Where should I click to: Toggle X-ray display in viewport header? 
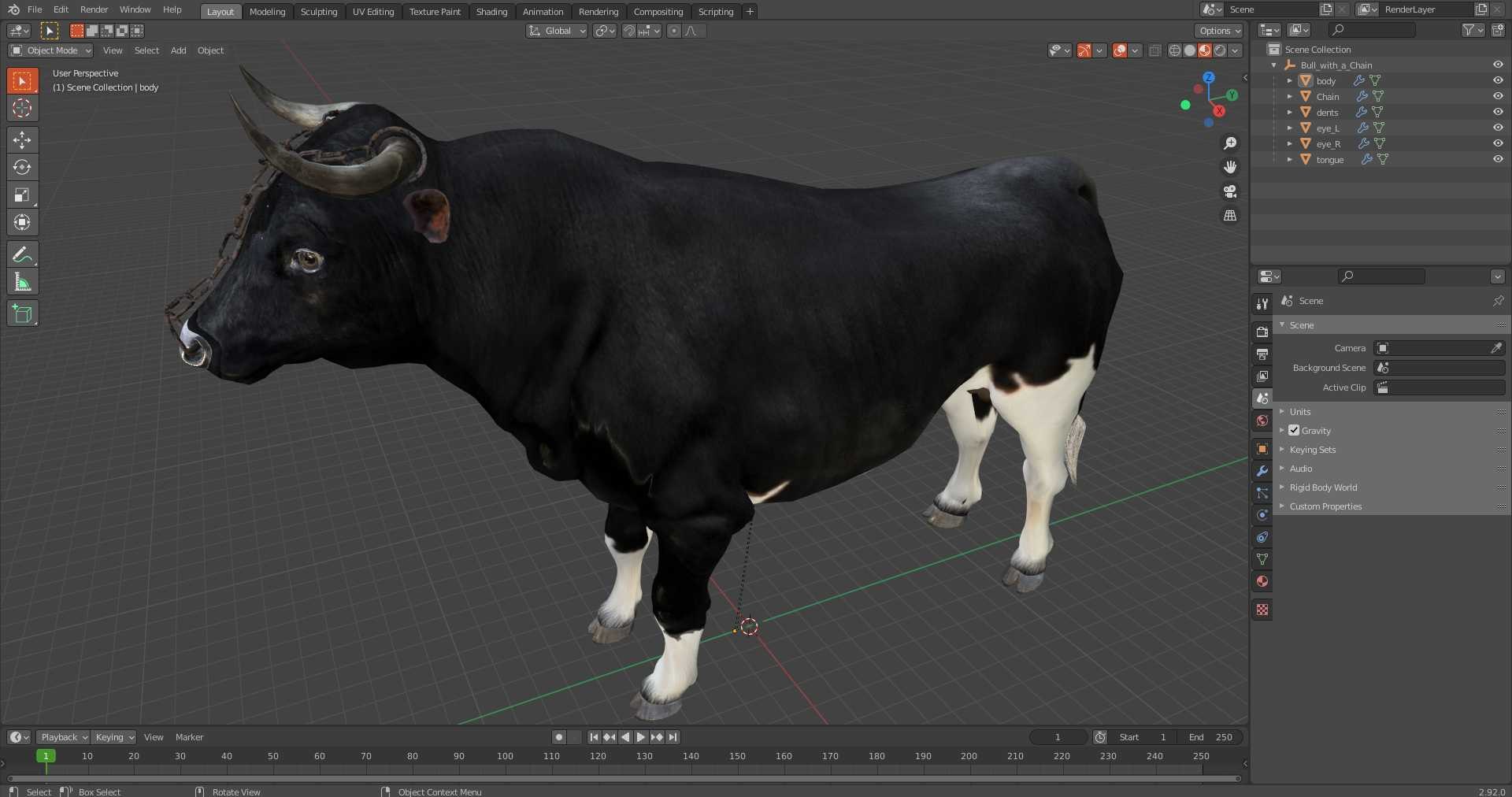1154,50
